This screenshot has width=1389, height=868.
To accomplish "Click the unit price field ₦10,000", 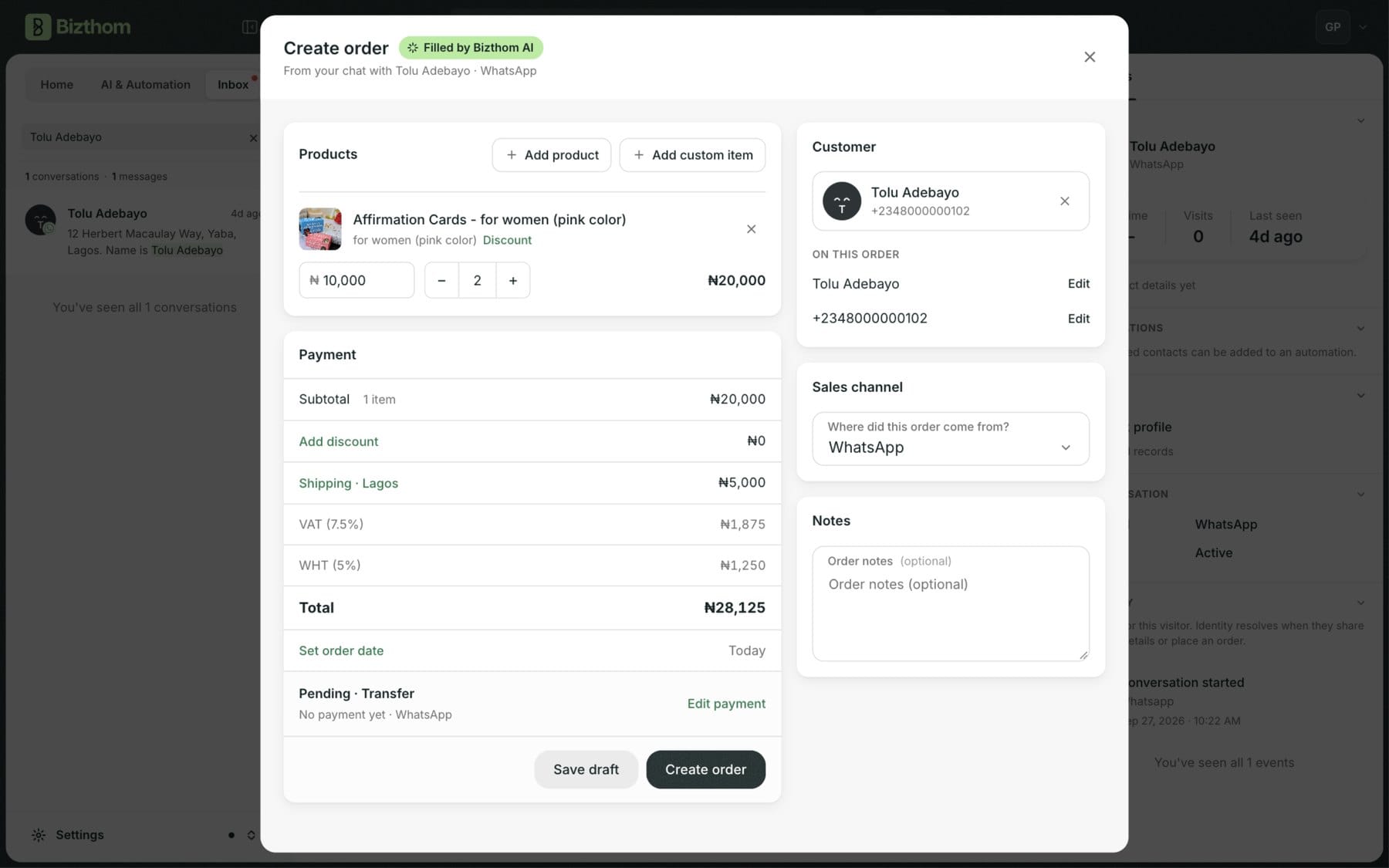I will pos(357,280).
